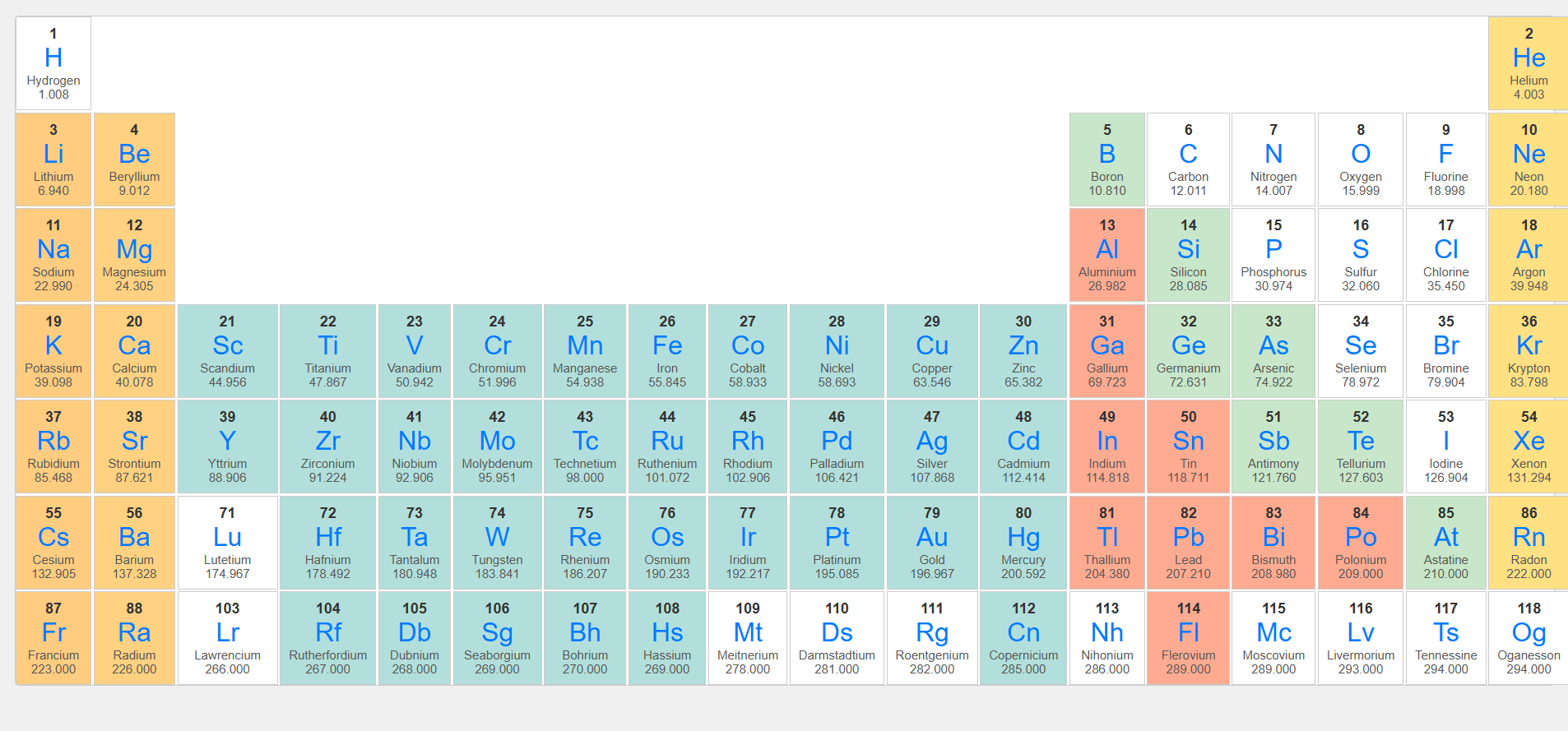Select the Copper element

[931, 351]
